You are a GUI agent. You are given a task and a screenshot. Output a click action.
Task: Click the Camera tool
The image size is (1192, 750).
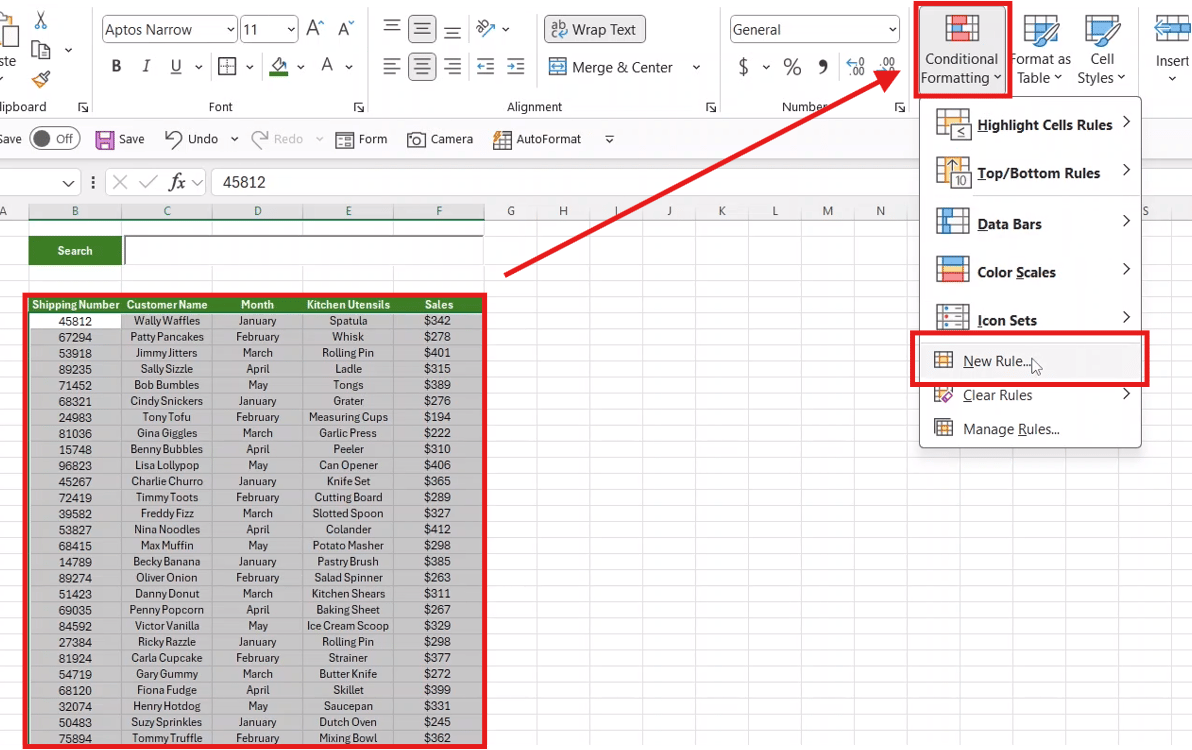[x=440, y=139]
